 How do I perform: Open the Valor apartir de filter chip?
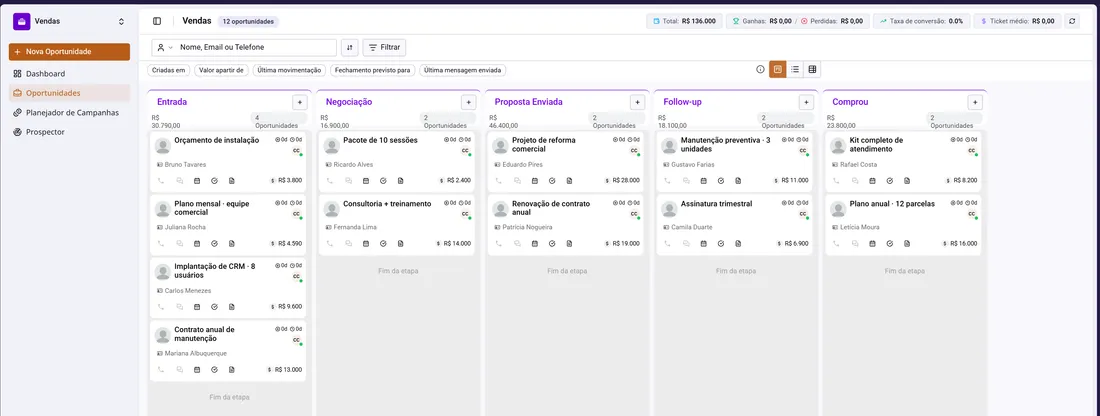[x=221, y=70]
